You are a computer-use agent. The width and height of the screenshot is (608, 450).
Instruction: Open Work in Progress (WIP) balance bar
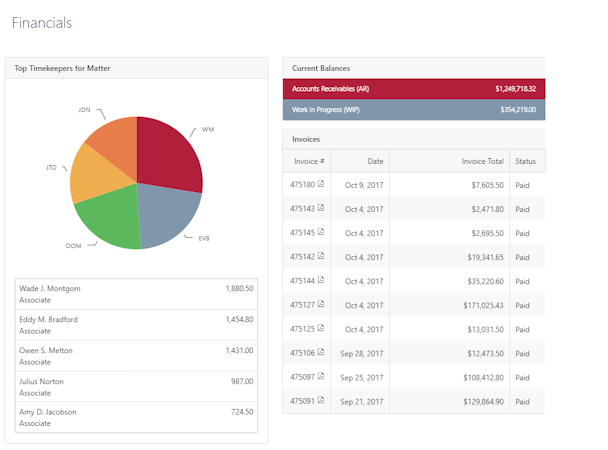pyautogui.click(x=414, y=110)
